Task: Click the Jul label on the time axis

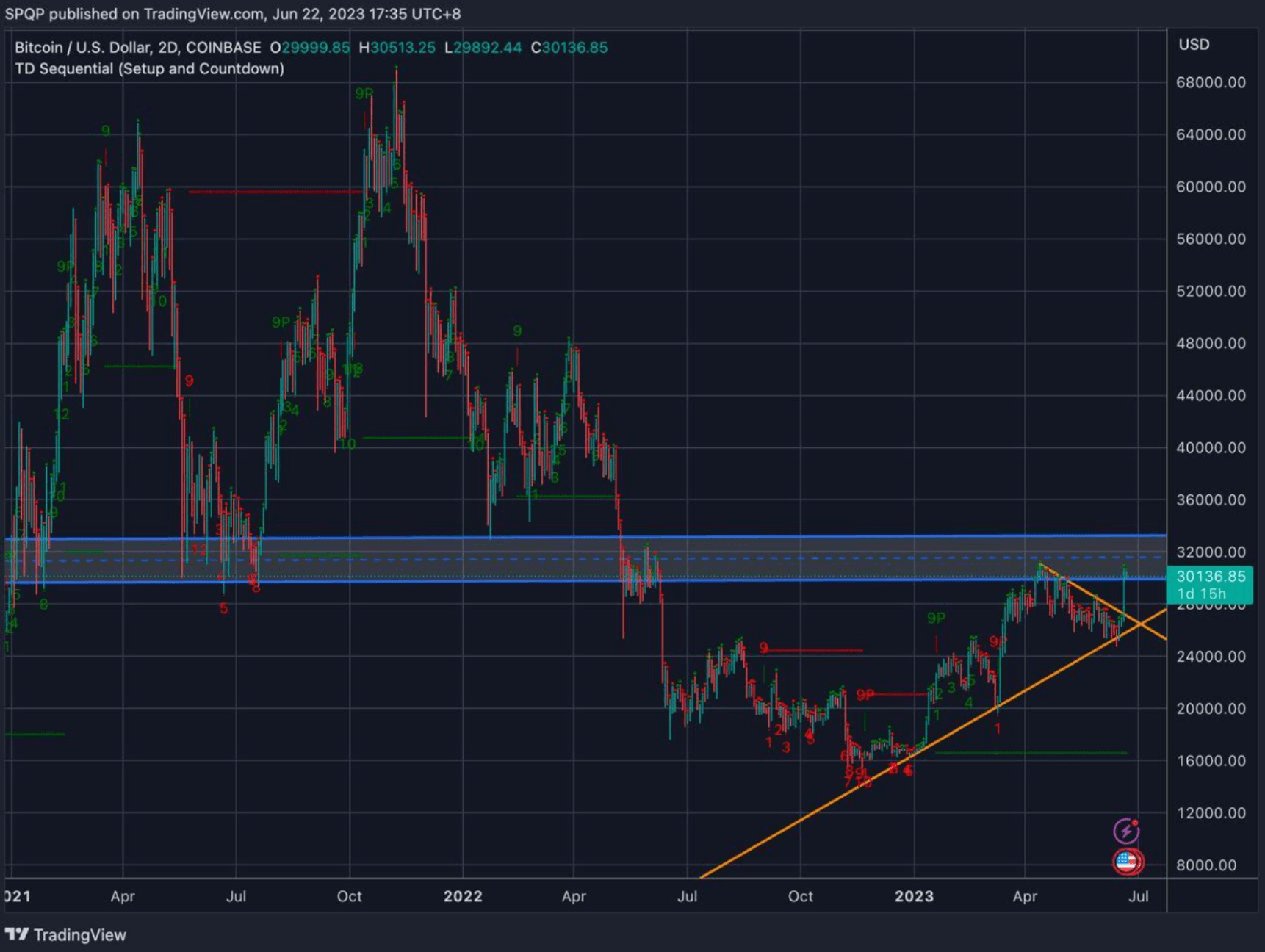Action: [1139, 897]
